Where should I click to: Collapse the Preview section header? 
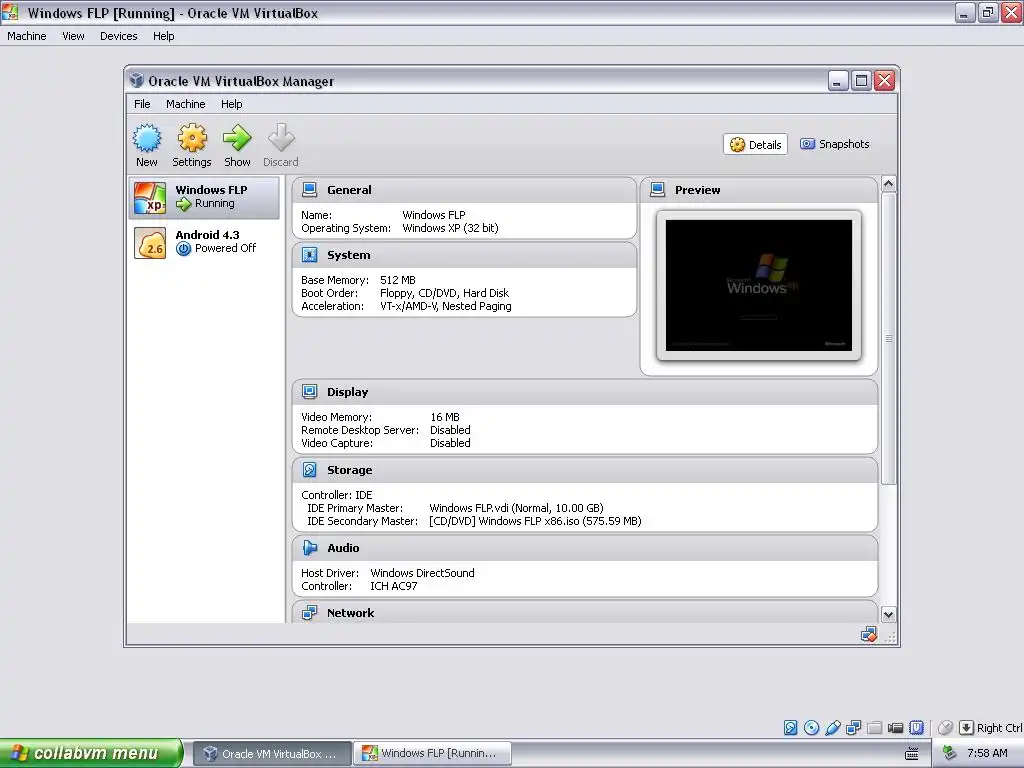759,190
